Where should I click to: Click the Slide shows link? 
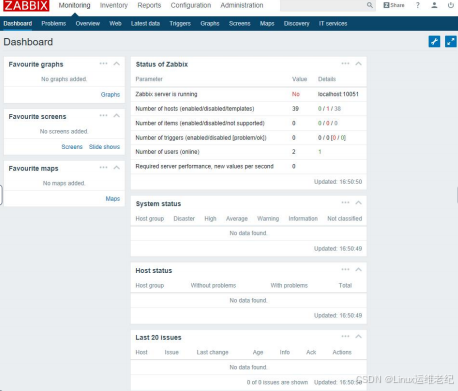(x=104, y=147)
